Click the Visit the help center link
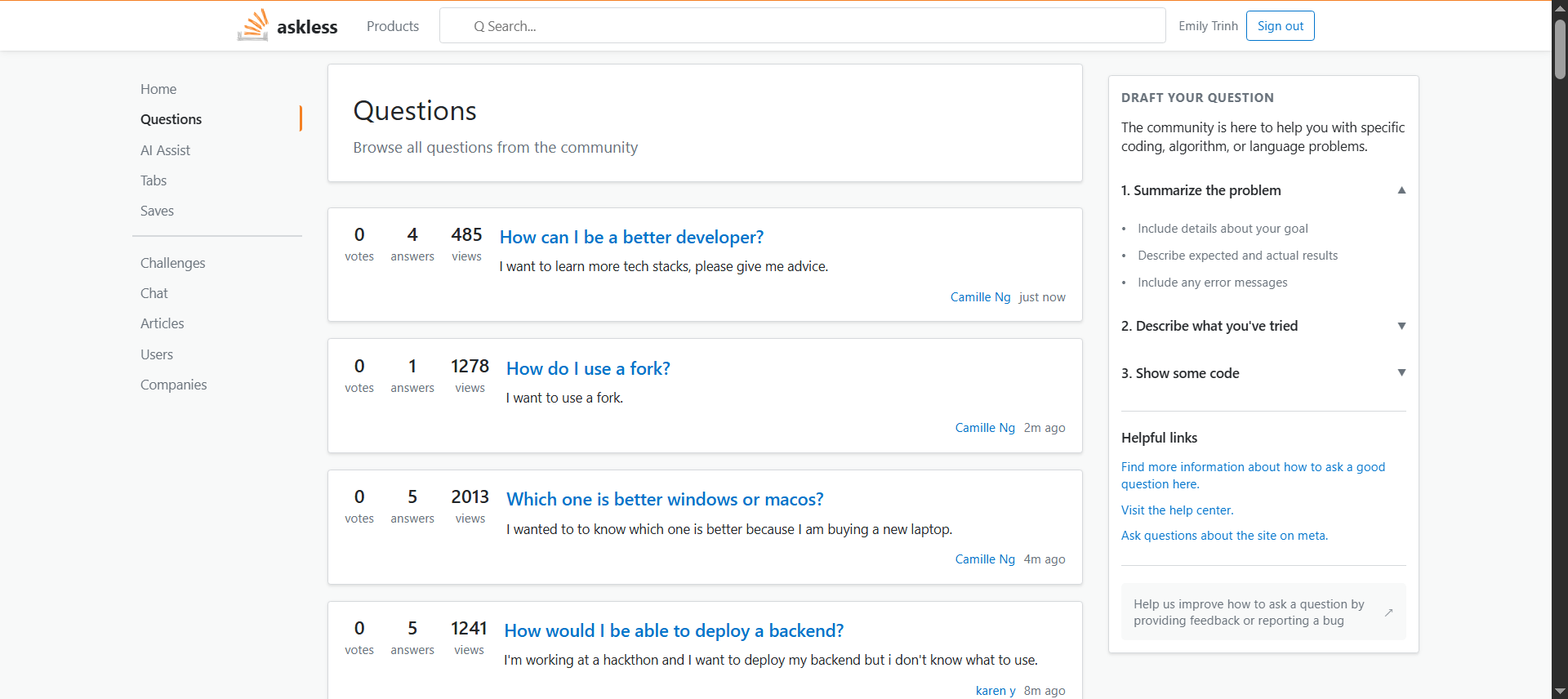 click(x=1177, y=510)
